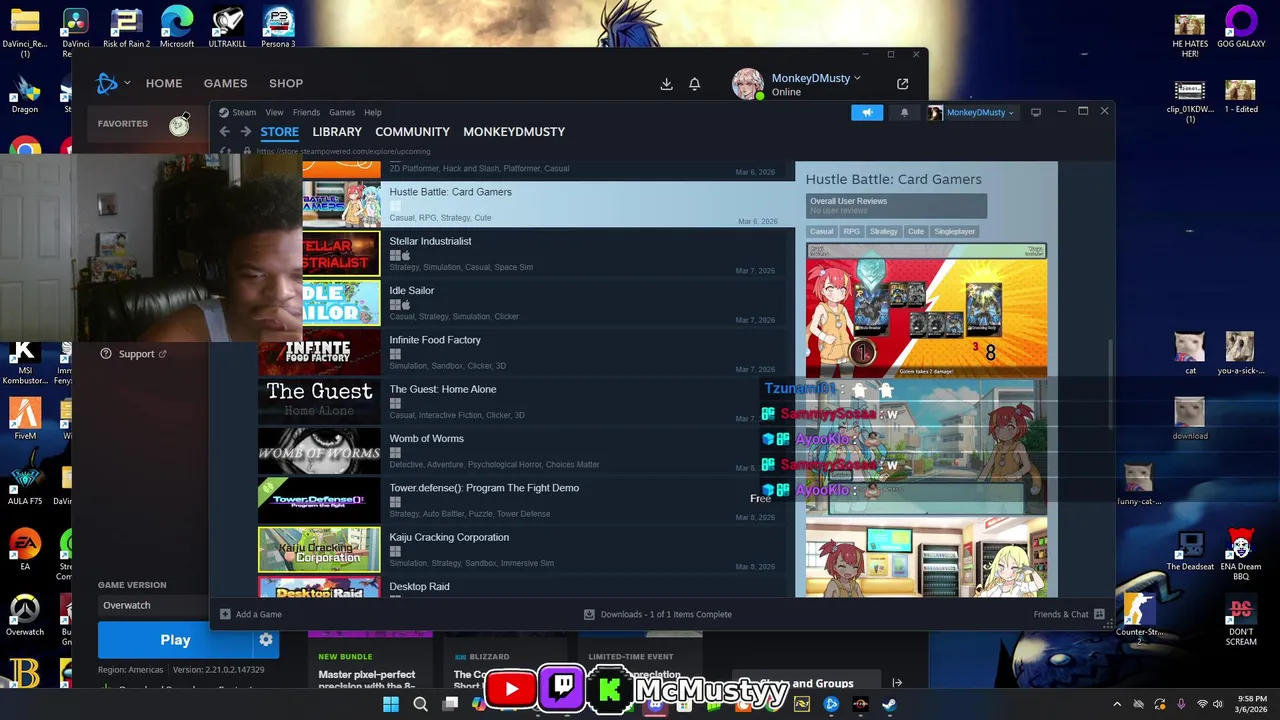Switch to Steam LIBRARY tab

point(337,132)
